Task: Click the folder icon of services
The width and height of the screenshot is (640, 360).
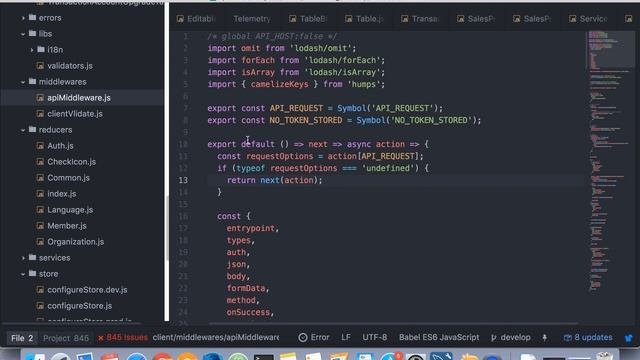Action: [x=33, y=258]
